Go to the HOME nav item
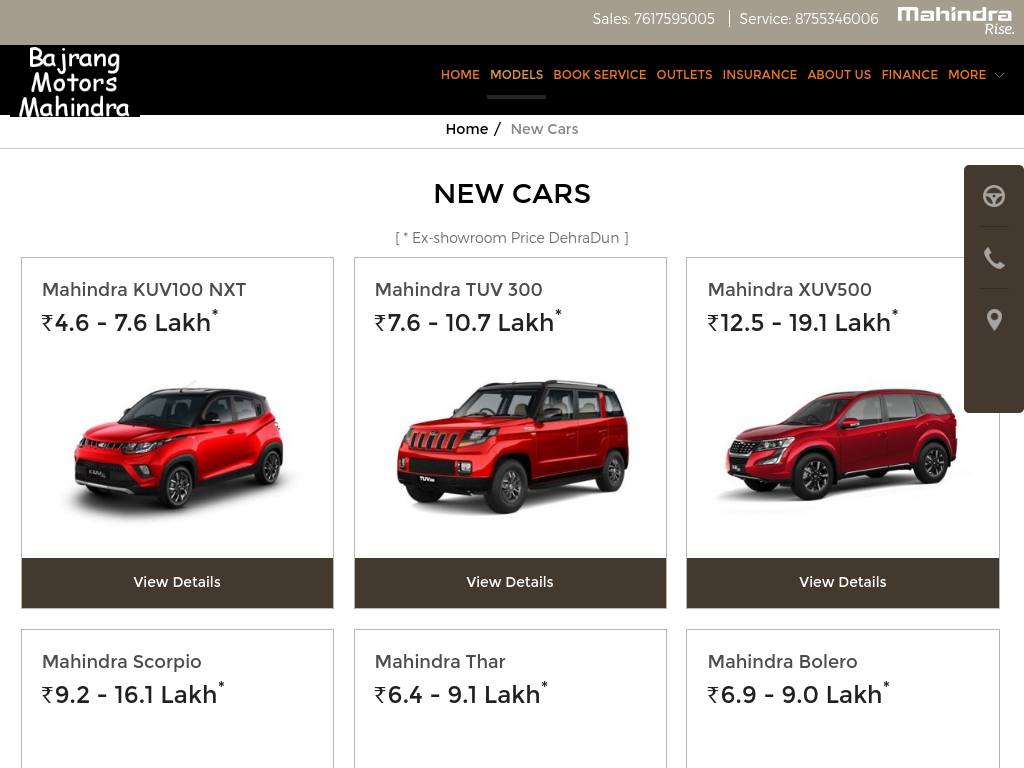The width and height of the screenshot is (1024, 768). coord(460,74)
